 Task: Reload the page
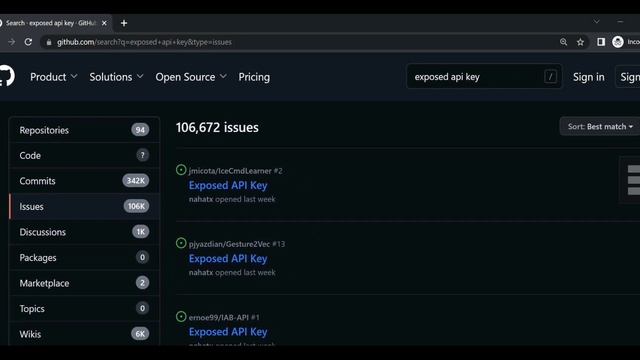(x=28, y=42)
